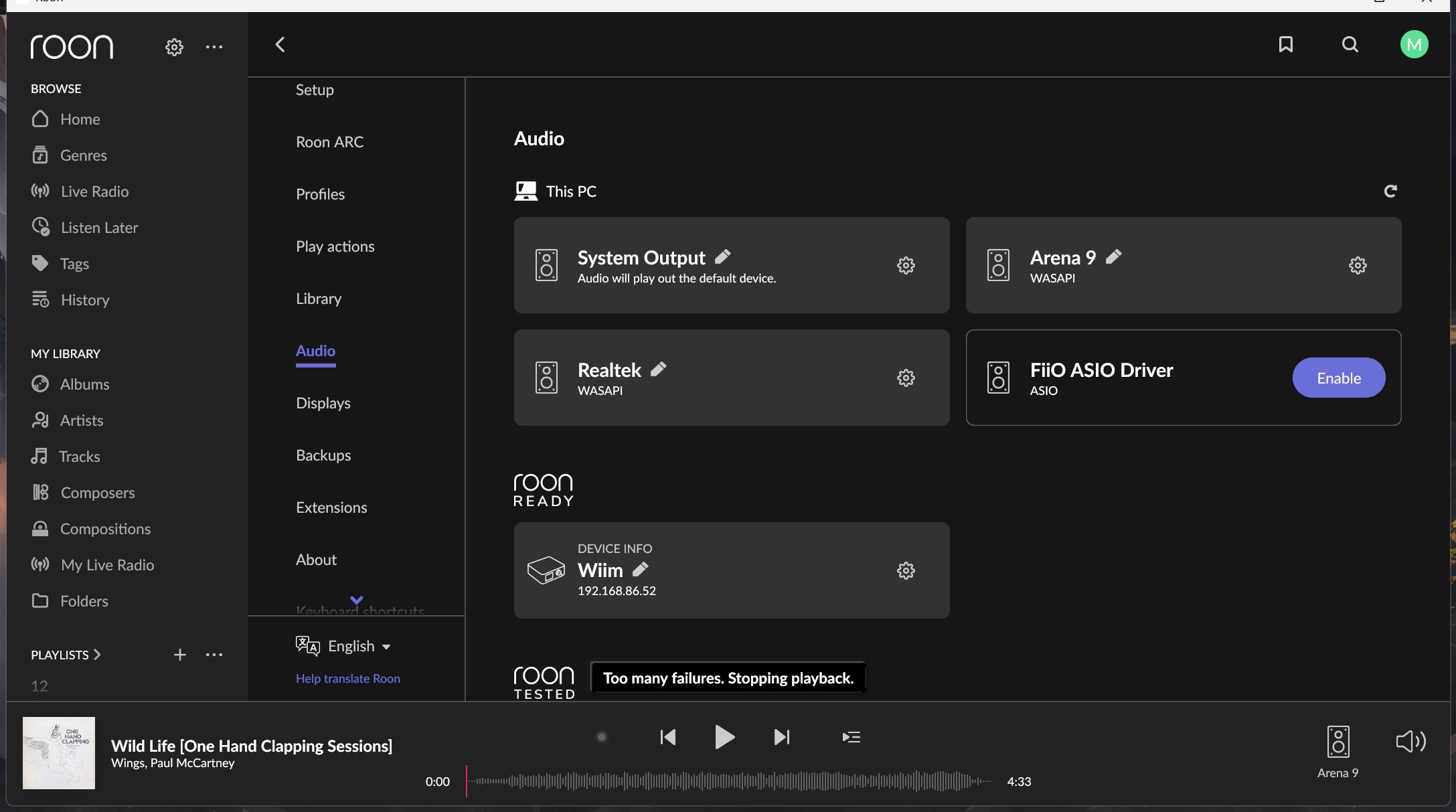
Task: Skip to next track
Action: (x=782, y=737)
